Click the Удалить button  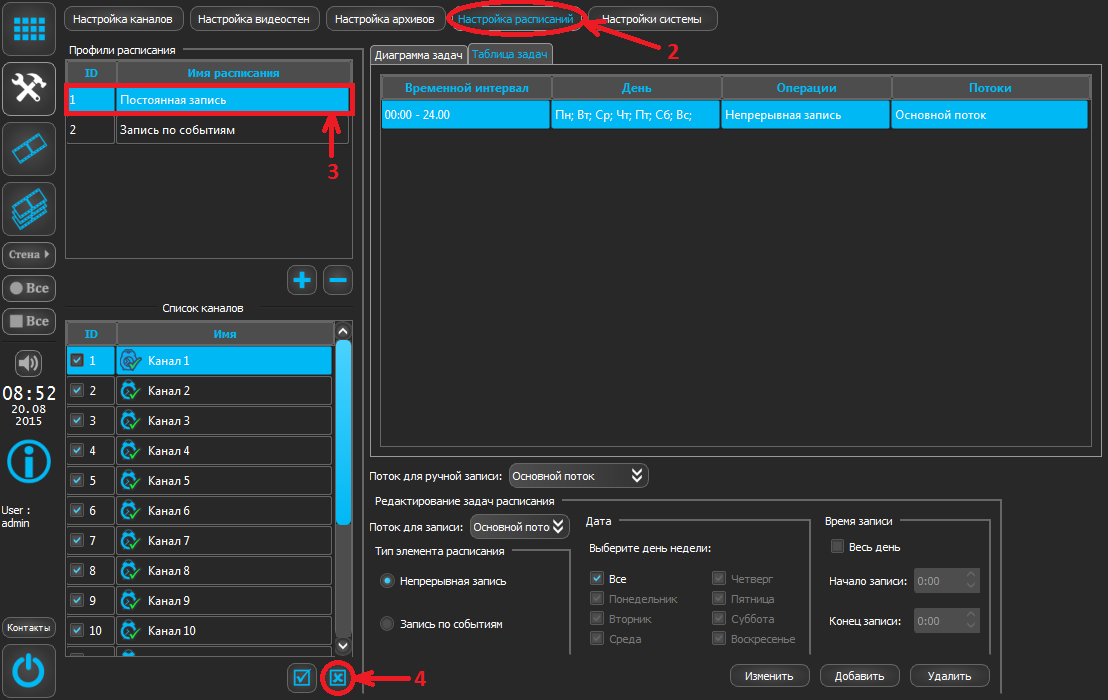tap(949, 676)
